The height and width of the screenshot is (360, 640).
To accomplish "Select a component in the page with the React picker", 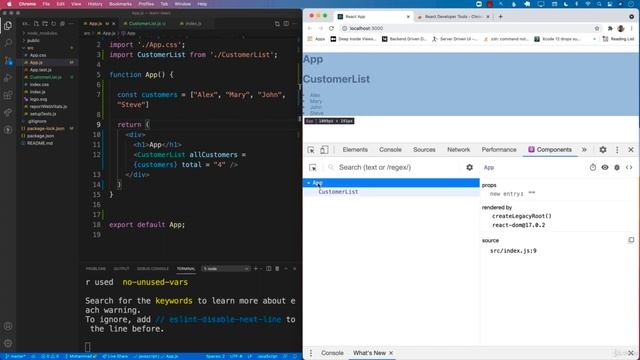I will [313, 167].
